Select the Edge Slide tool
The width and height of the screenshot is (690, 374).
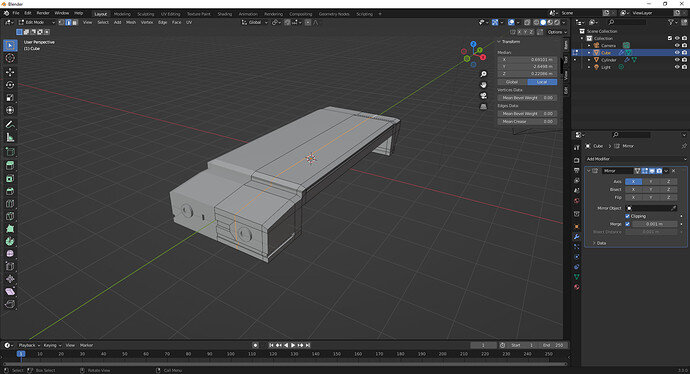click(10, 266)
